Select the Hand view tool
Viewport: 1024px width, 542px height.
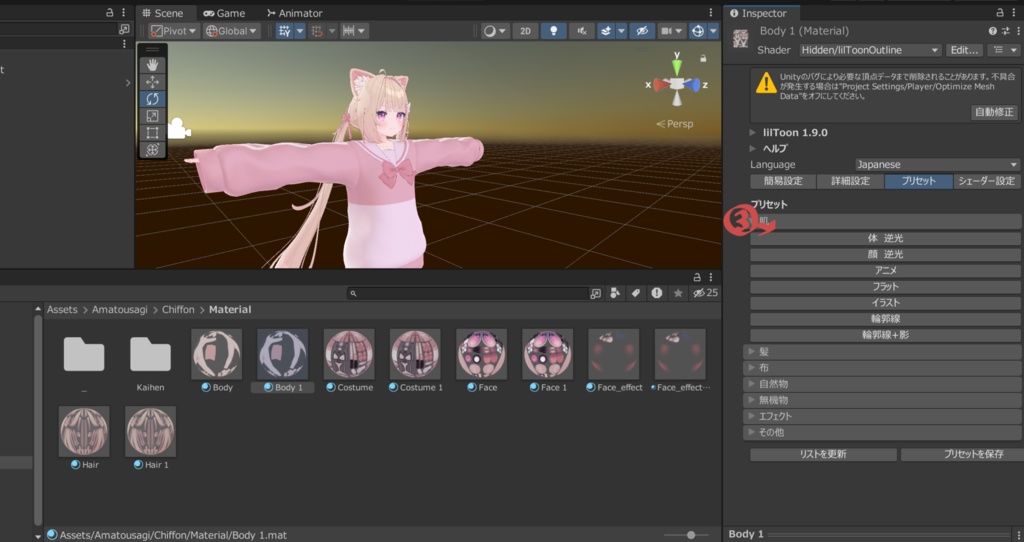point(152,65)
